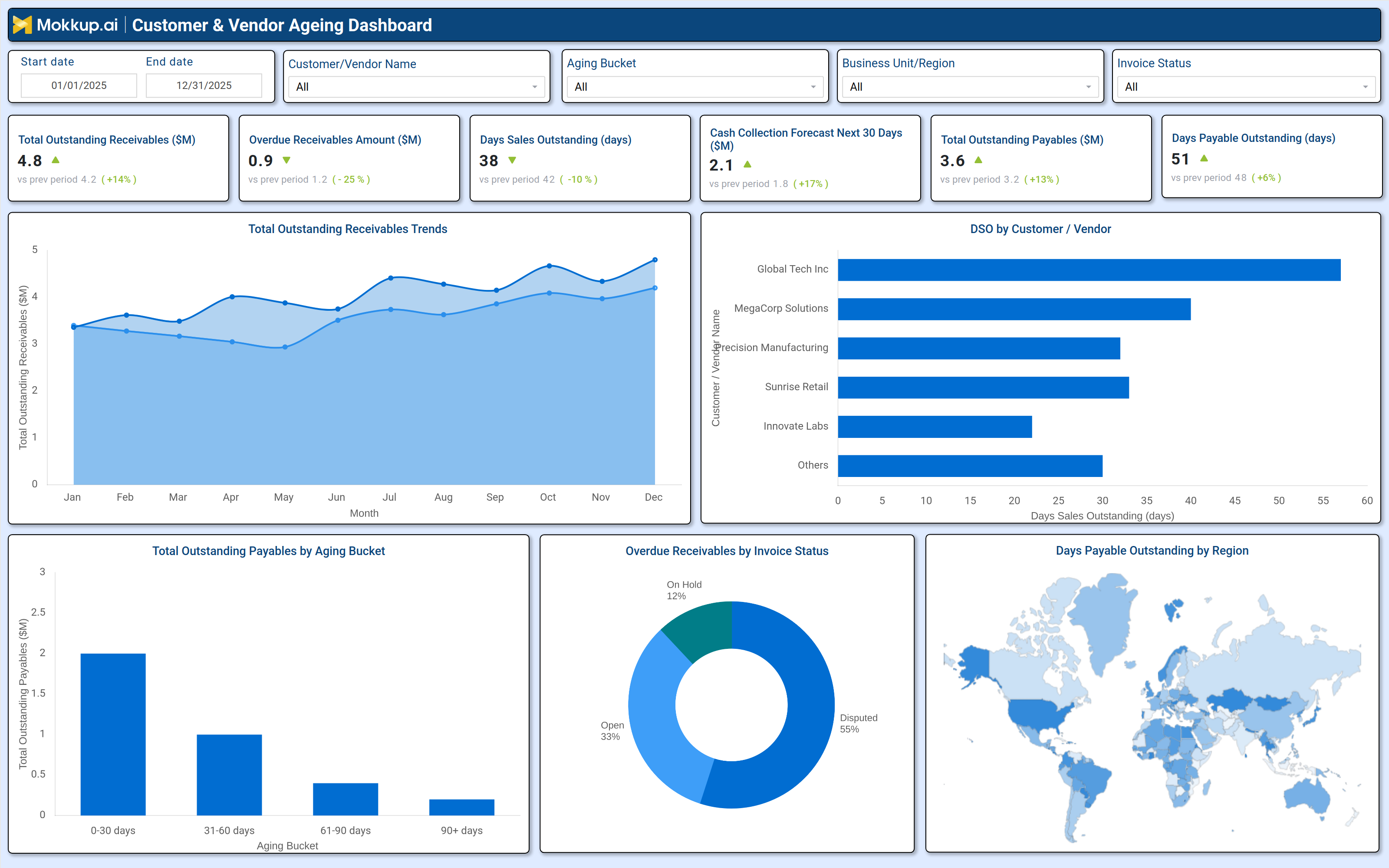1389x868 pixels.
Task: Click the up arrow beside 51 days
Action: point(1204,158)
